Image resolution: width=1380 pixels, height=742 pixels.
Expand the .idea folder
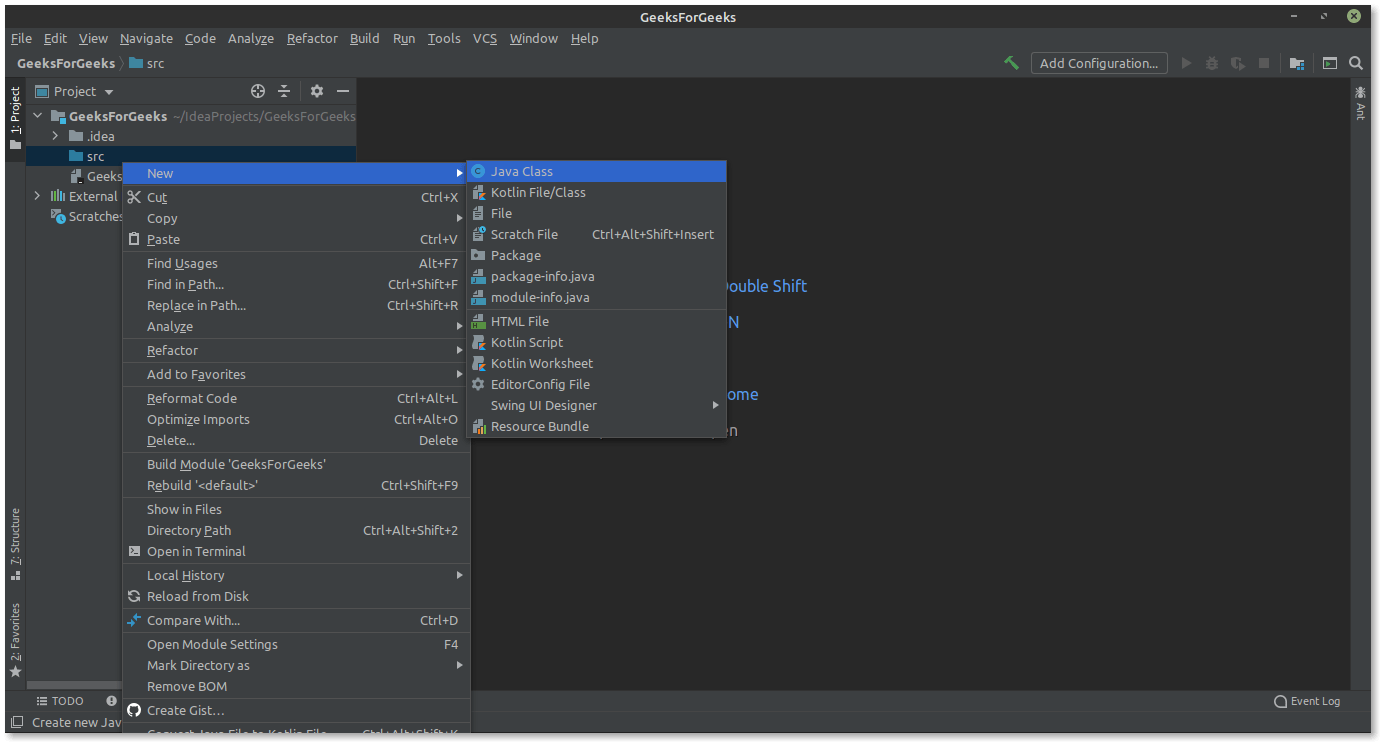point(55,136)
